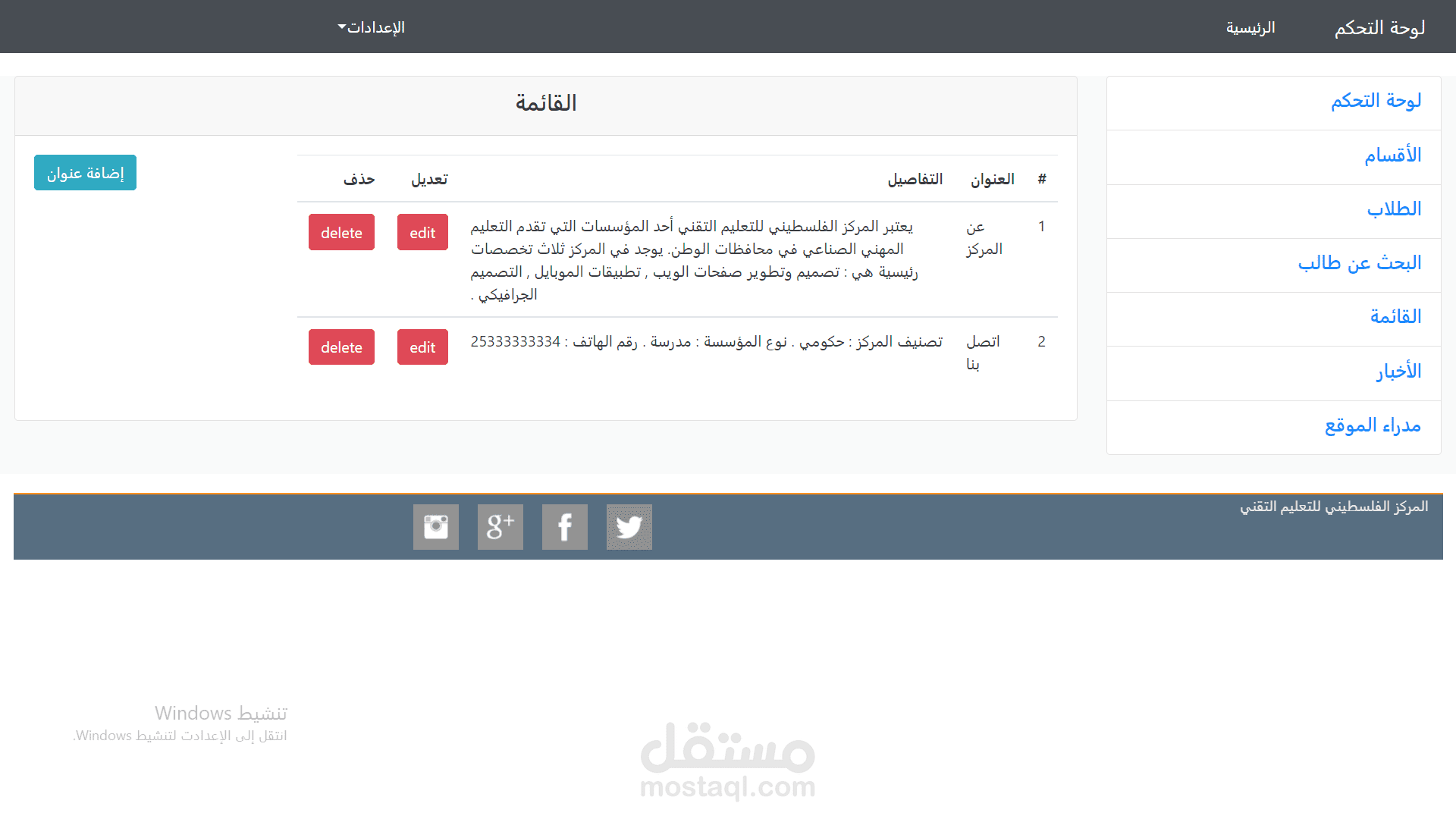This screenshot has height=819, width=1456.
Task: Open الأخبار sidebar item
Action: click(x=1398, y=372)
